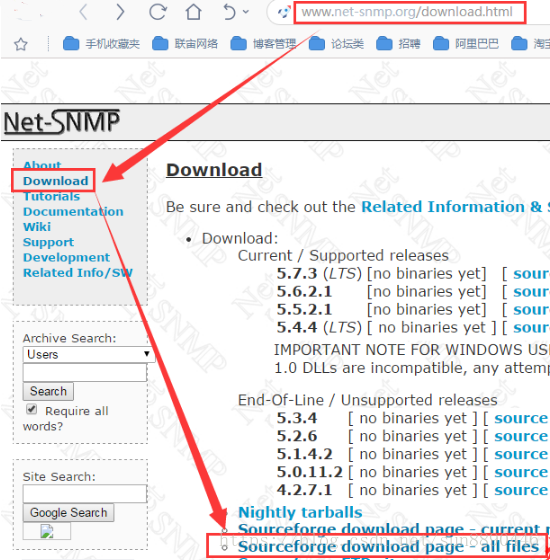
Task: Open the 招聘 bookmarks folder
Action: [x=399, y=44]
